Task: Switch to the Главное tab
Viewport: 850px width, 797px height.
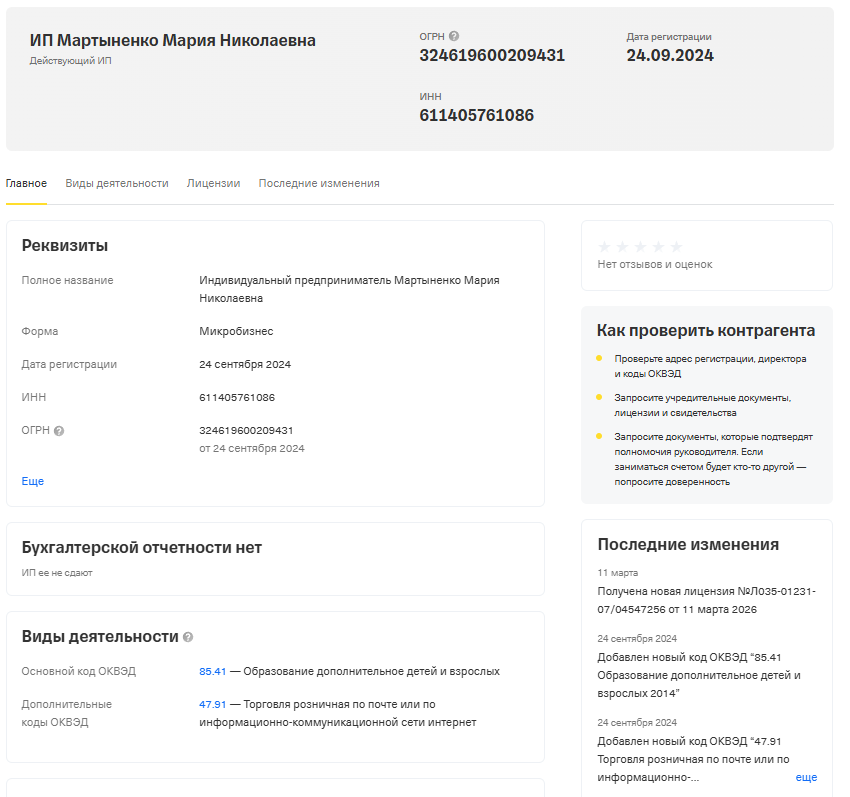Action: point(26,184)
